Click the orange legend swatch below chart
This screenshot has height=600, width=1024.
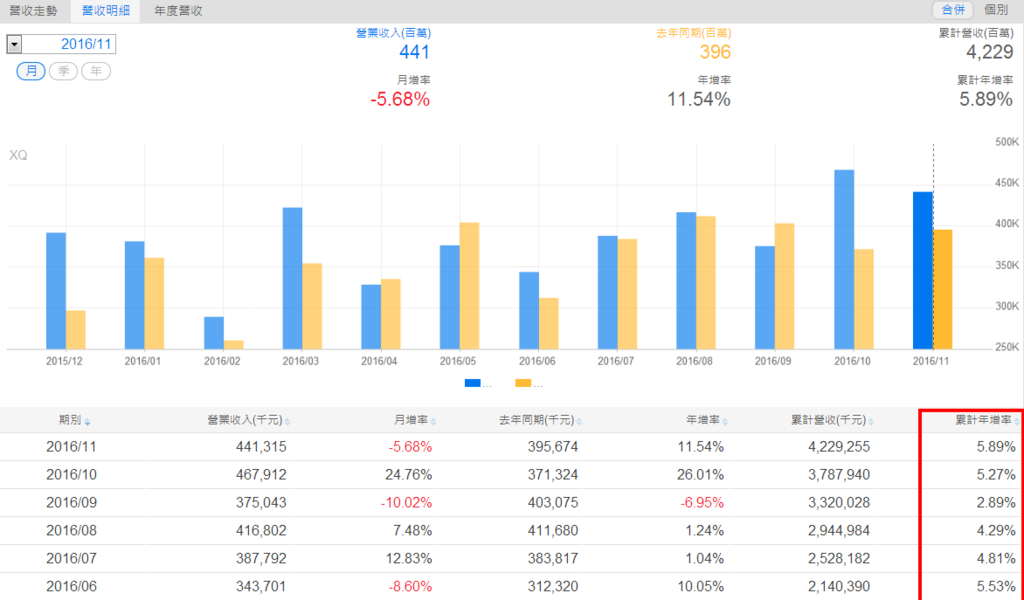[523, 383]
